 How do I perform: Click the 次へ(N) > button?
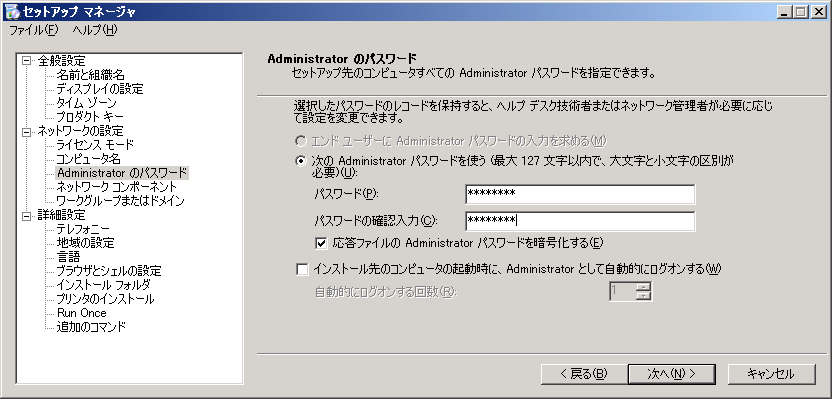coord(671,374)
